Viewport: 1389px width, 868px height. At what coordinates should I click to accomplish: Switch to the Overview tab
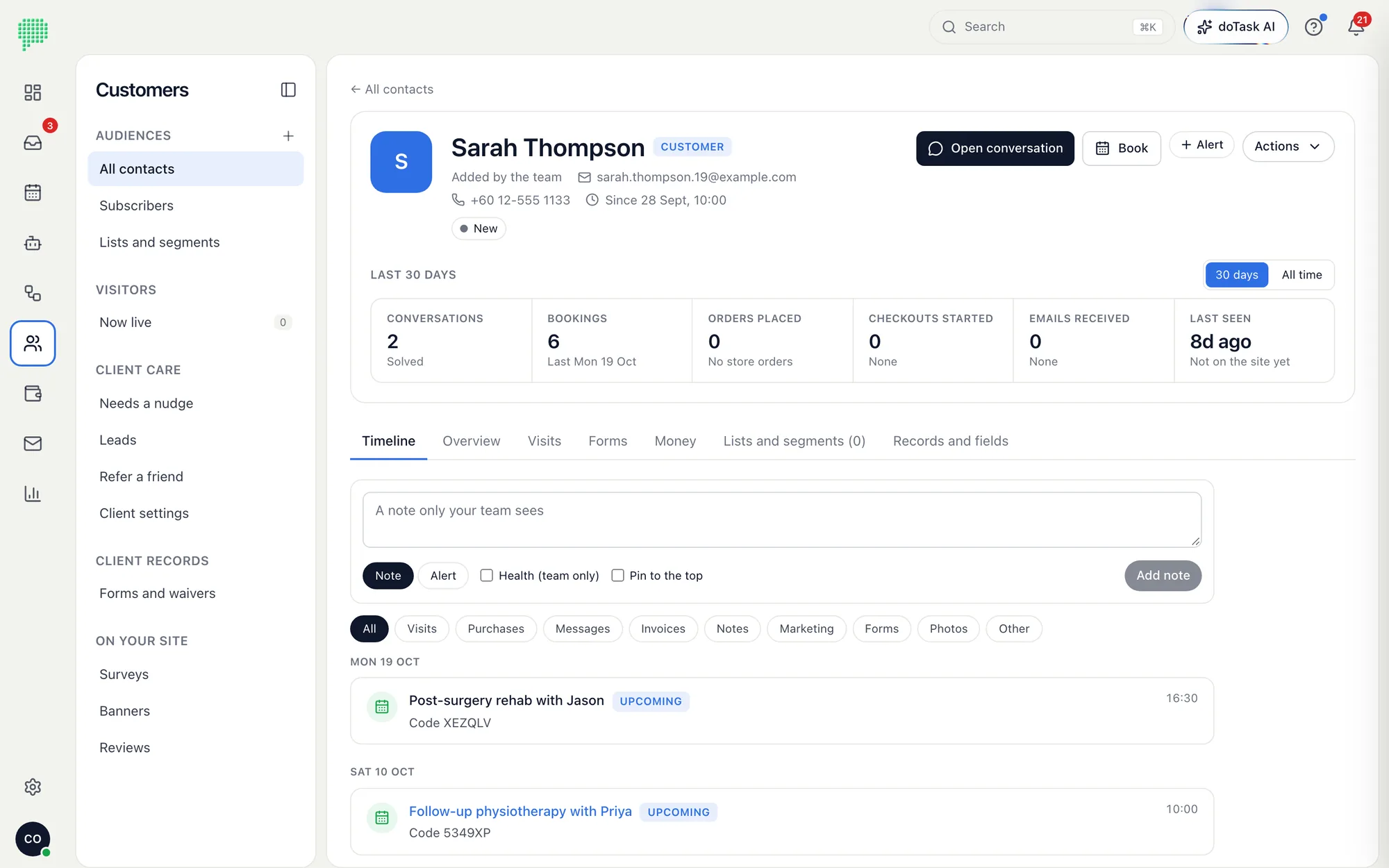pyautogui.click(x=472, y=441)
